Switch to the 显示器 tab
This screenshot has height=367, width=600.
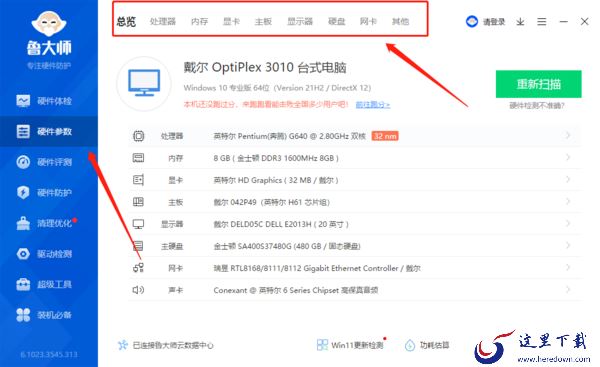(x=300, y=21)
